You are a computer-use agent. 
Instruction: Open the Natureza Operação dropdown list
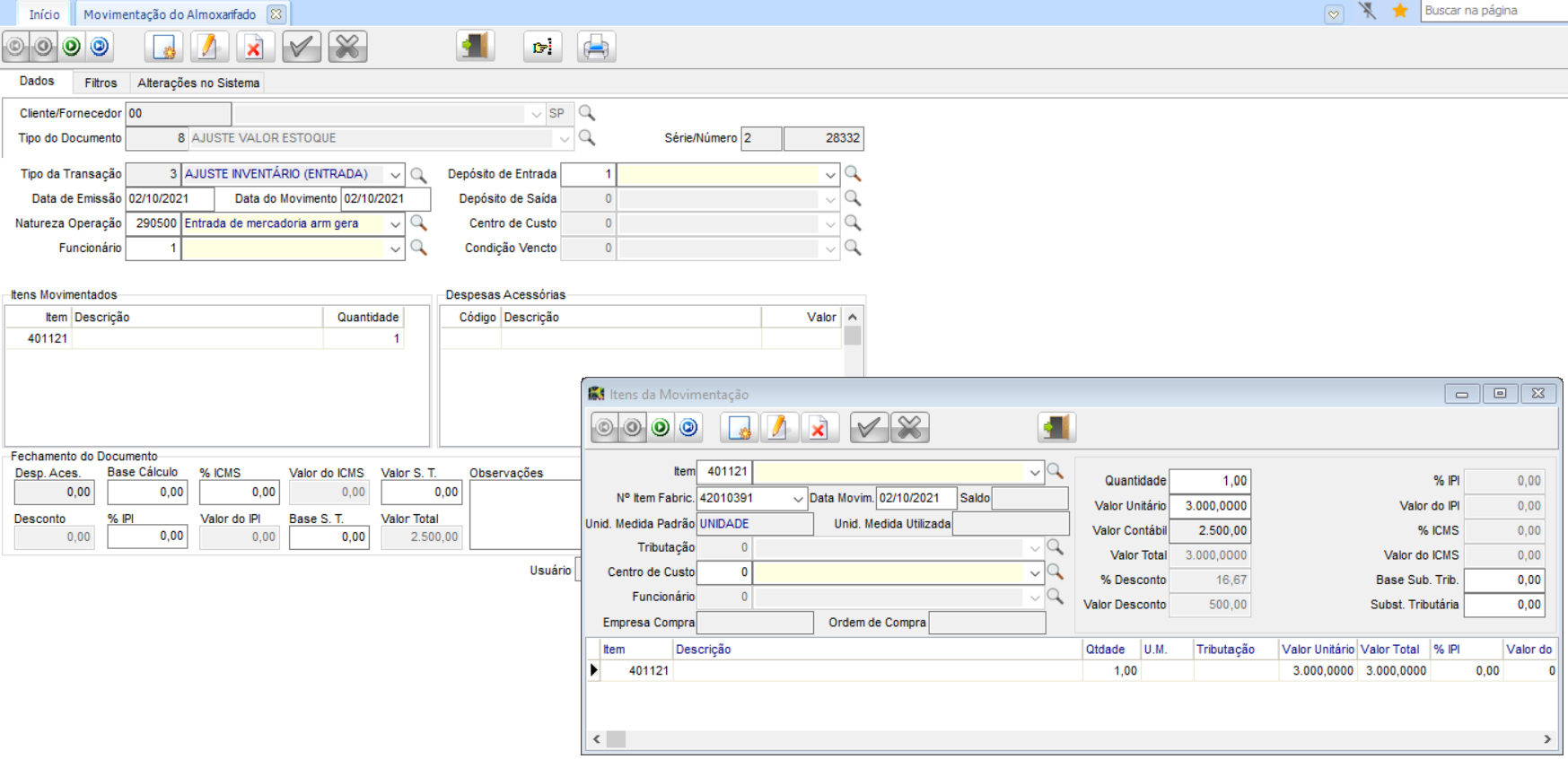coord(395,224)
